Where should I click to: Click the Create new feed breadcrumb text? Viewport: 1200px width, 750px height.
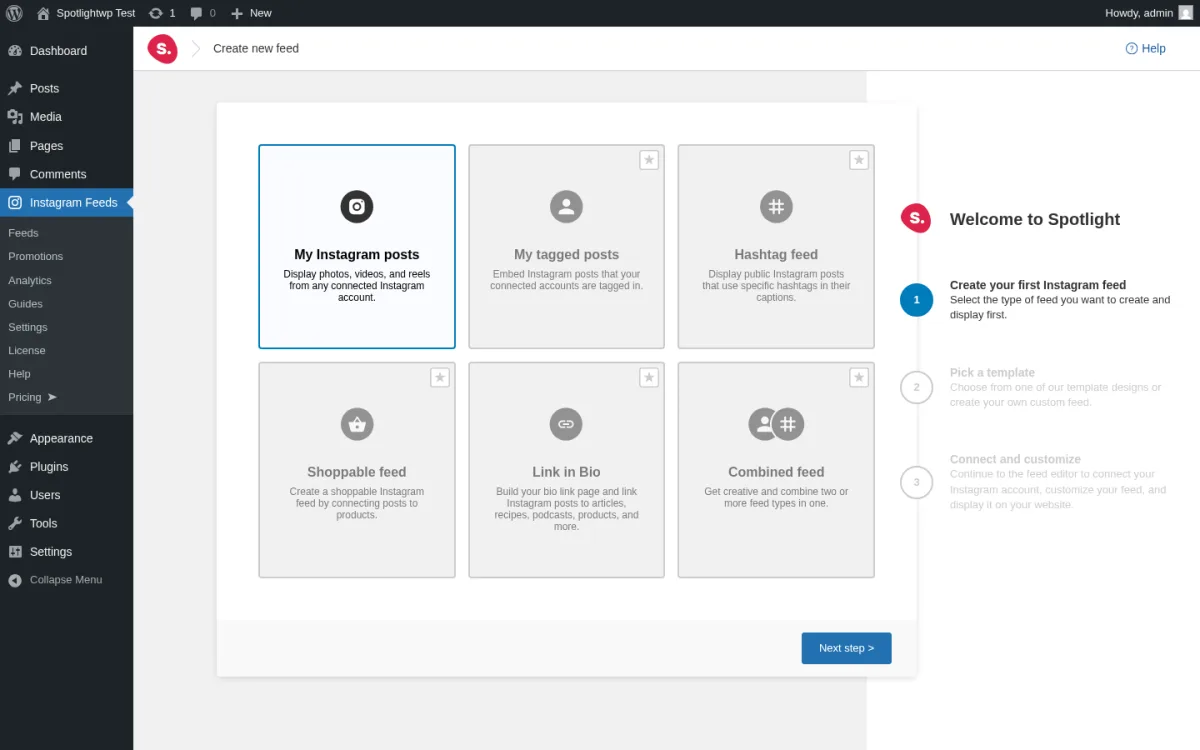pyautogui.click(x=256, y=48)
